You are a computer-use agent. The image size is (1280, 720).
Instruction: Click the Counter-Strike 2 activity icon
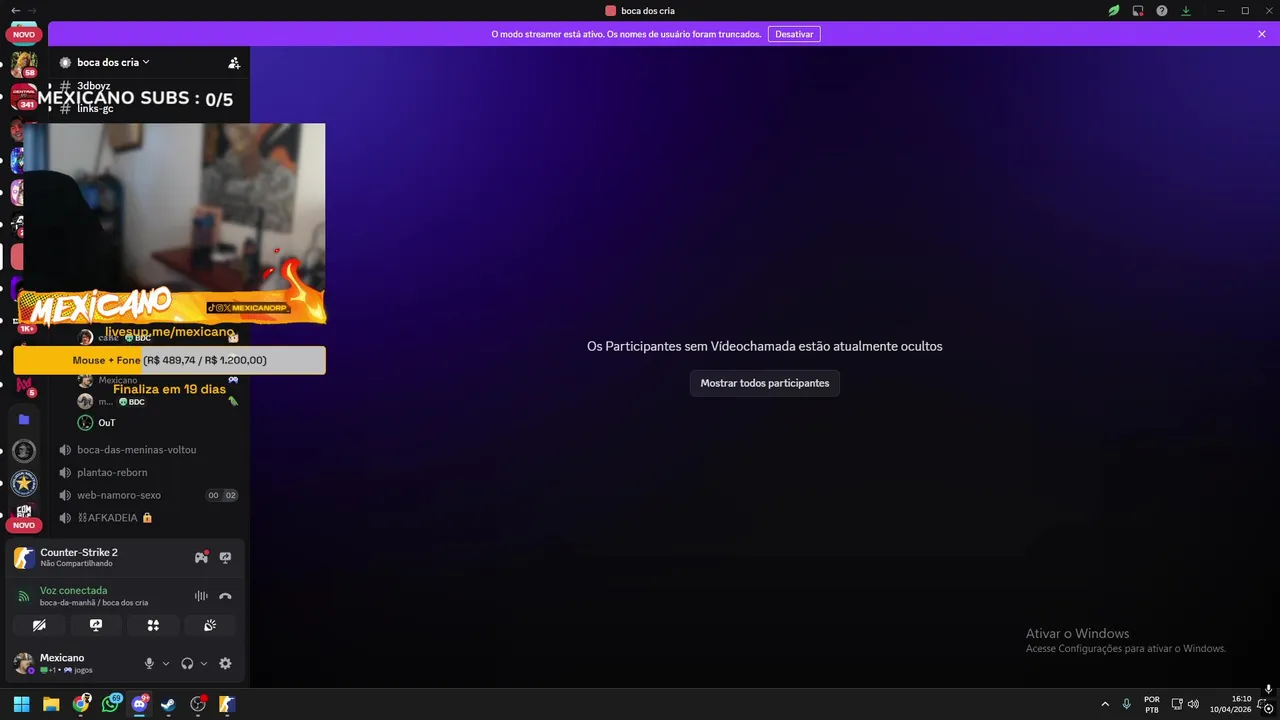[24, 558]
